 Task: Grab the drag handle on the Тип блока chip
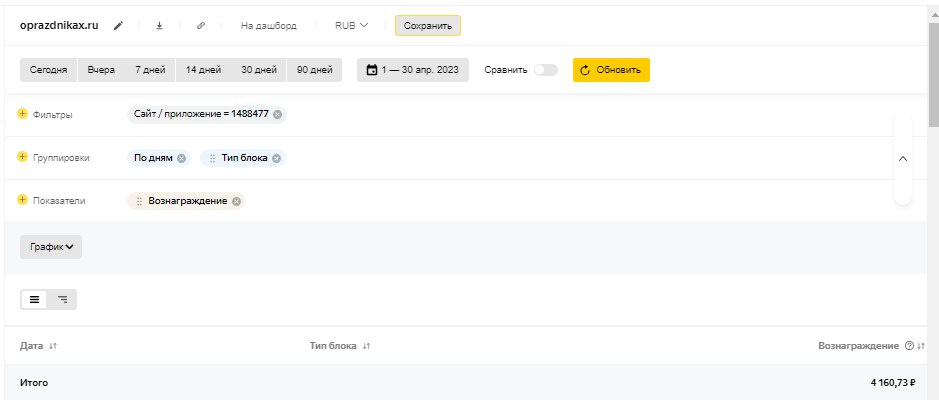[212, 158]
